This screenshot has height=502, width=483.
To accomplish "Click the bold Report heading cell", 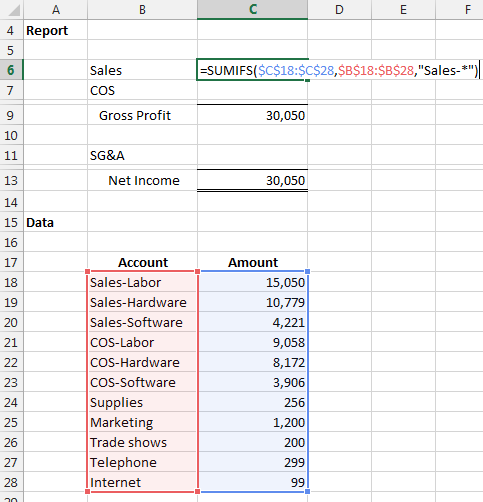I will click(x=56, y=30).
